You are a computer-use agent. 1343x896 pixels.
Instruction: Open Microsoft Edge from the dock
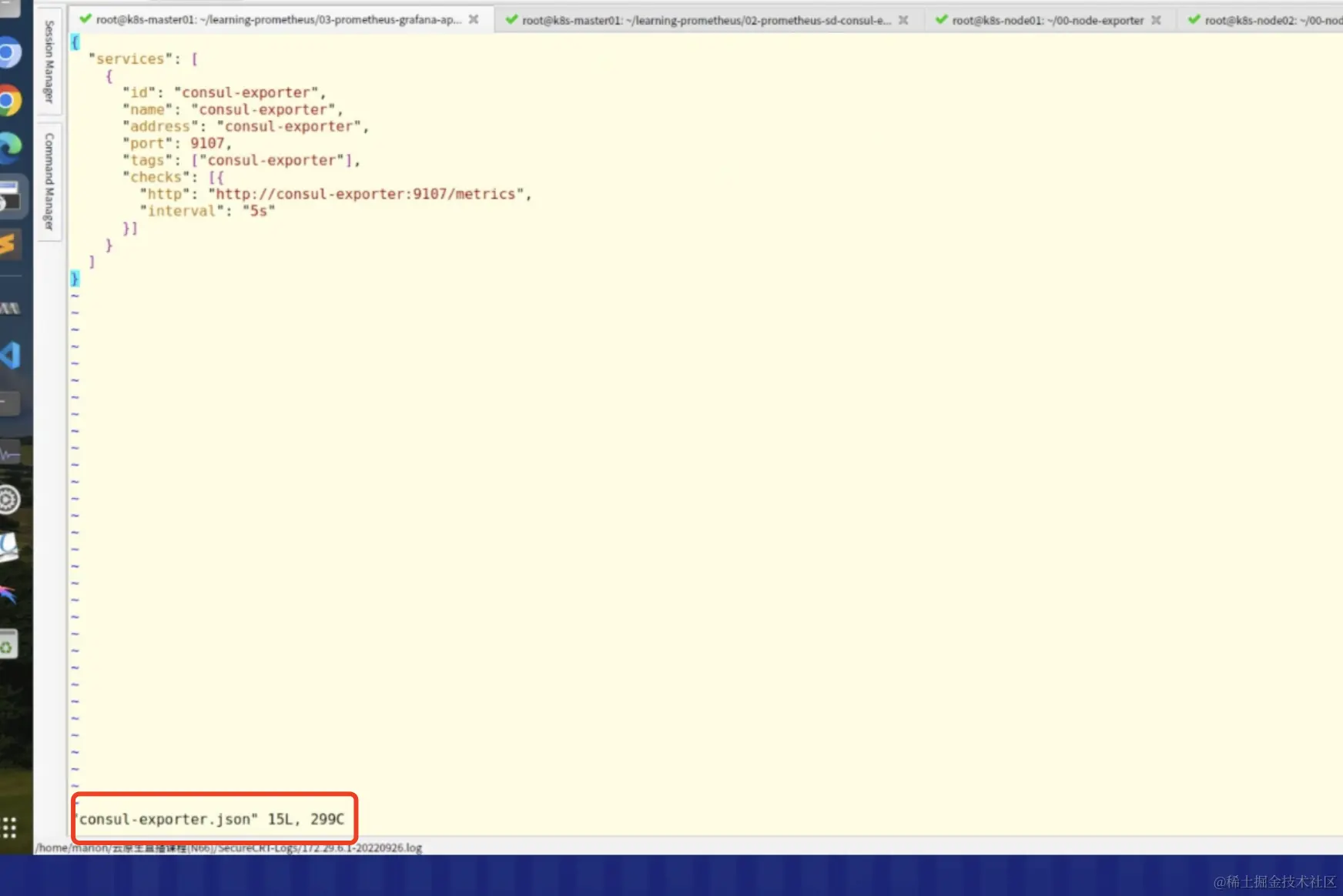pyautogui.click(x=9, y=147)
